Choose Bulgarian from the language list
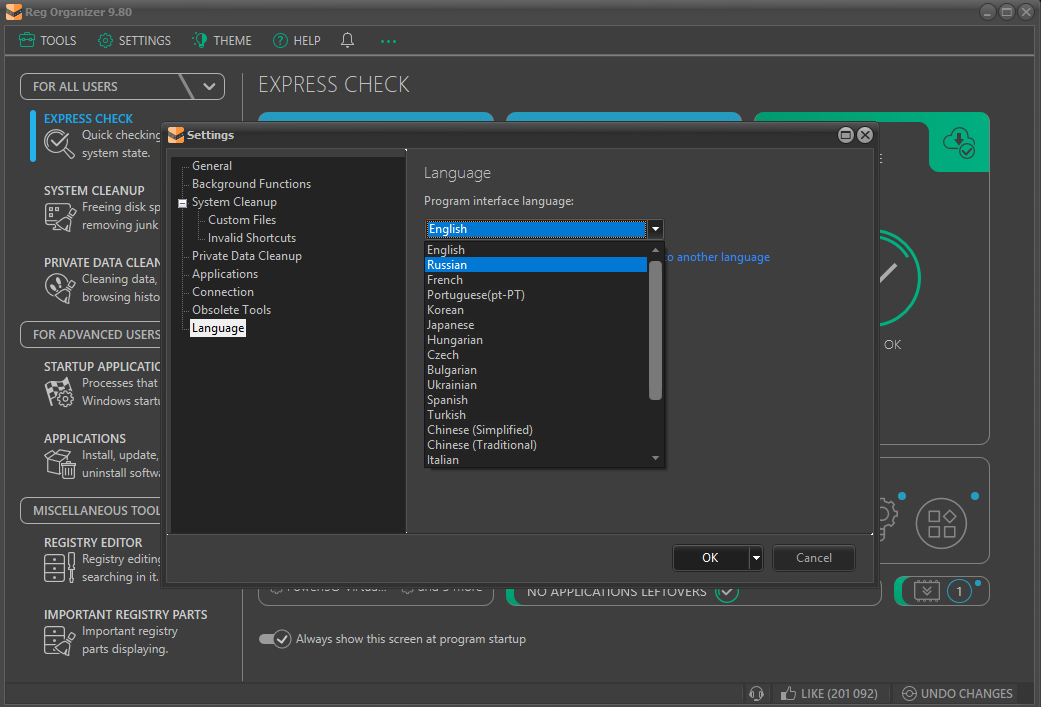The width and height of the screenshot is (1041, 707). pyautogui.click(x=536, y=370)
